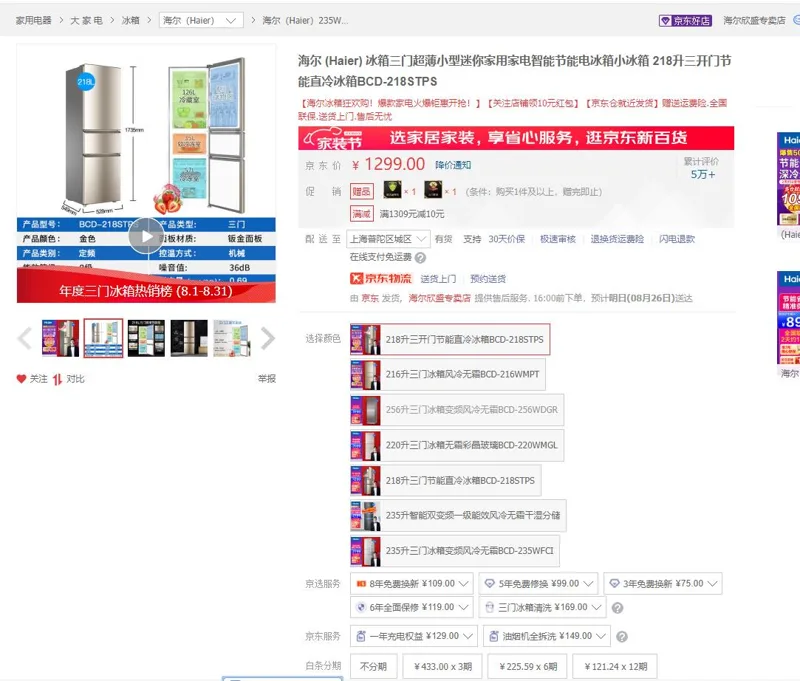The height and width of the screenshot is (681, 800).
Task: Open first recommended Haier ad on right edge
Action: [789, 179]
